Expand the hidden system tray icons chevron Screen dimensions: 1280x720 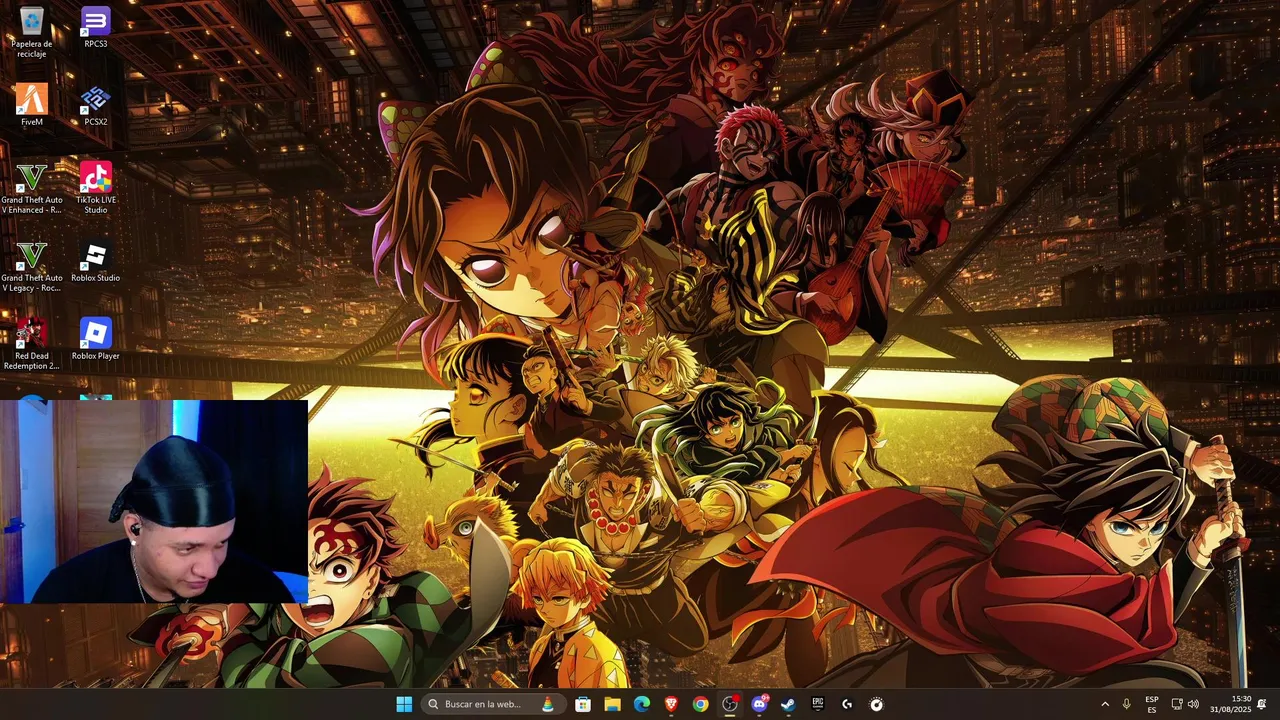point(1105,704)
